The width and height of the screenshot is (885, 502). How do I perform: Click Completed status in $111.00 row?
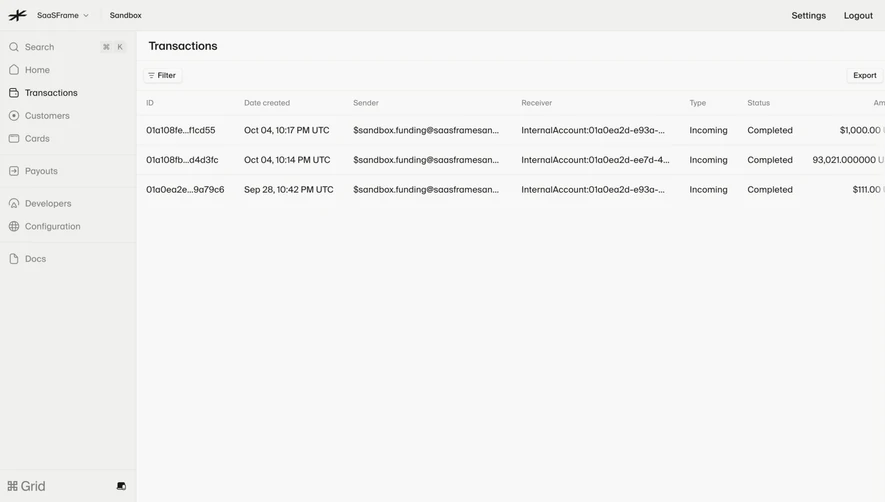(x=770, y=190)
